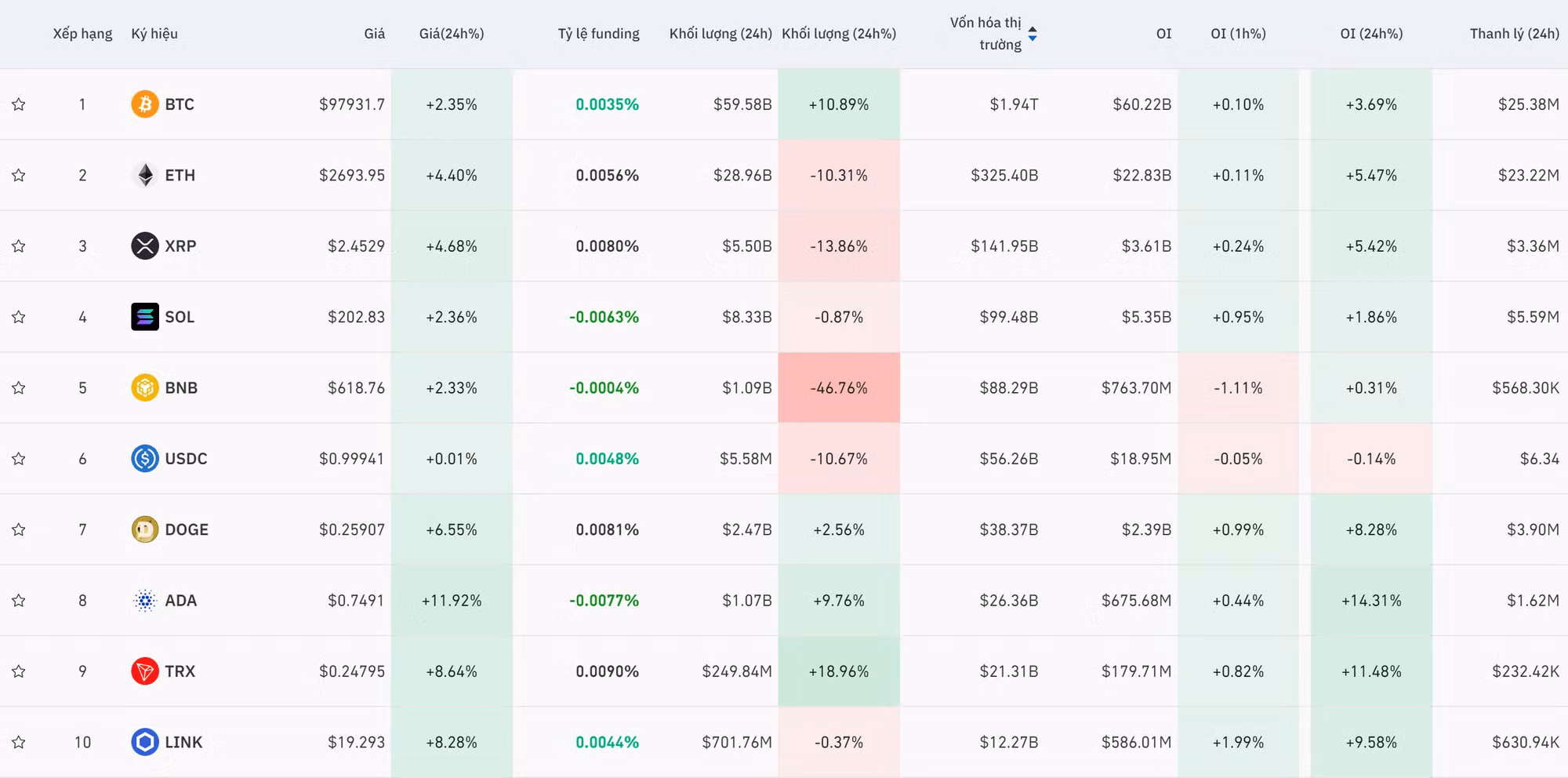Image resolution: width=1568 pixels, height=778 pixels.
Task: Click the XRP logo icon
Action: pos(145,246)
